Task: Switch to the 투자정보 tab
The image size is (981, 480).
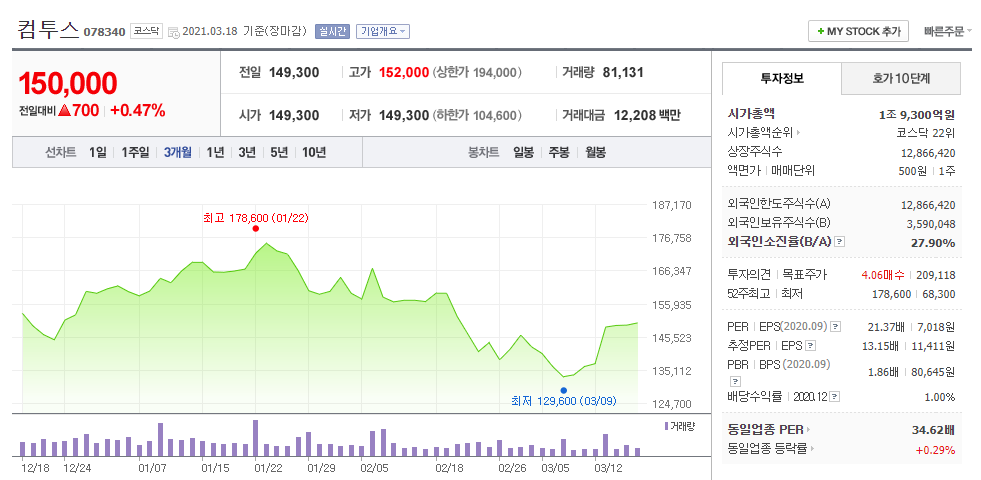Action: (x=782, y=79)
